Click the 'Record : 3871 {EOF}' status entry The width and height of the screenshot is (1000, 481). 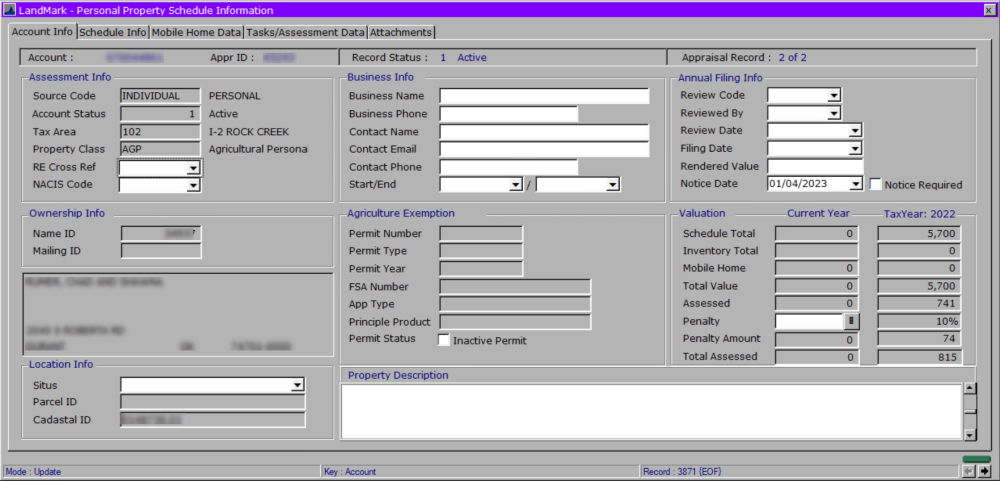pos(682,472)
